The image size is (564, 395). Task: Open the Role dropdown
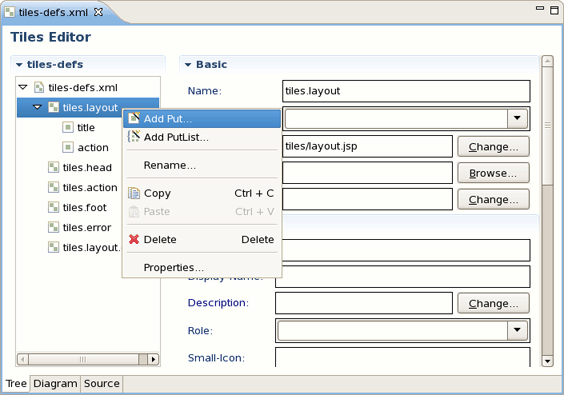click(517, 330)
